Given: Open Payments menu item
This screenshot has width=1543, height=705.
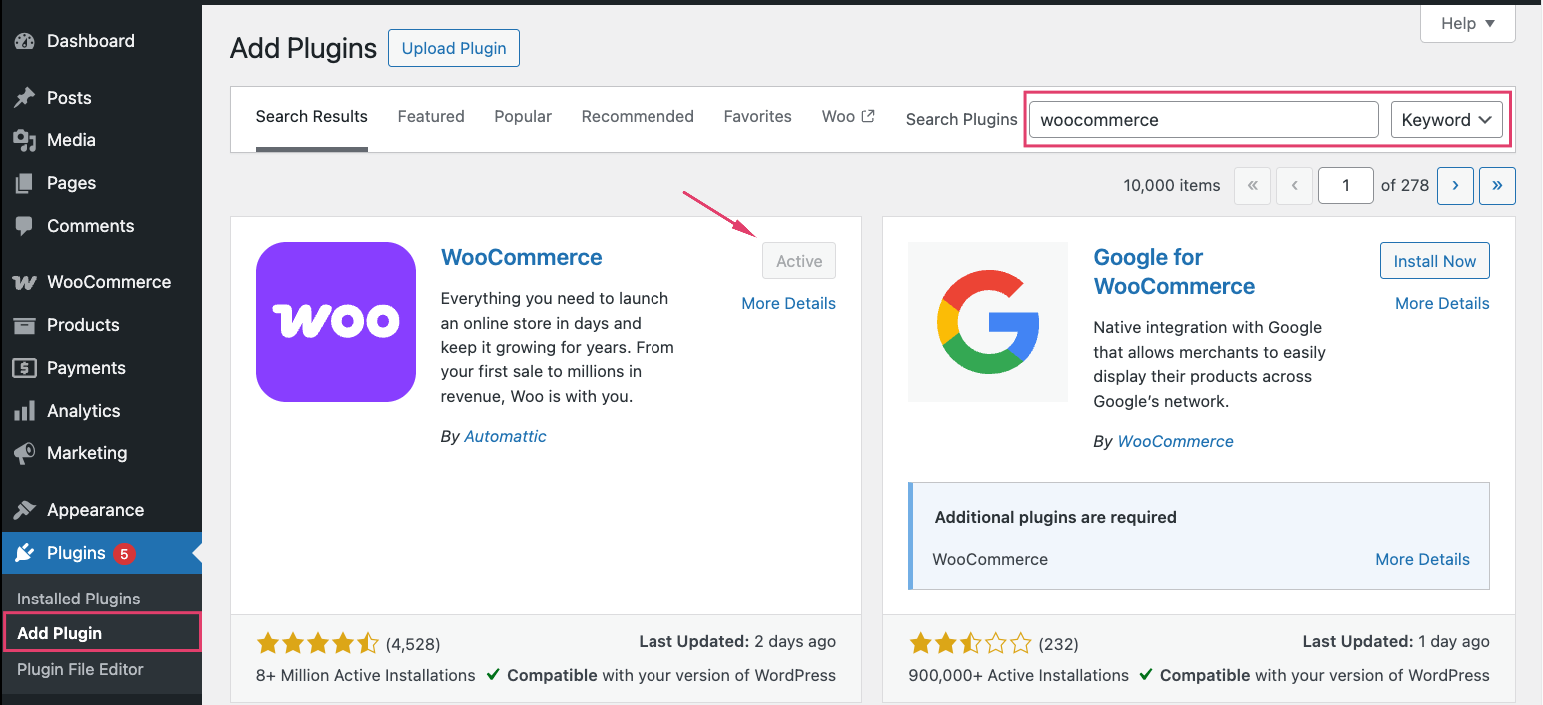Looking at the screenshot, I should tap(101, 368).
